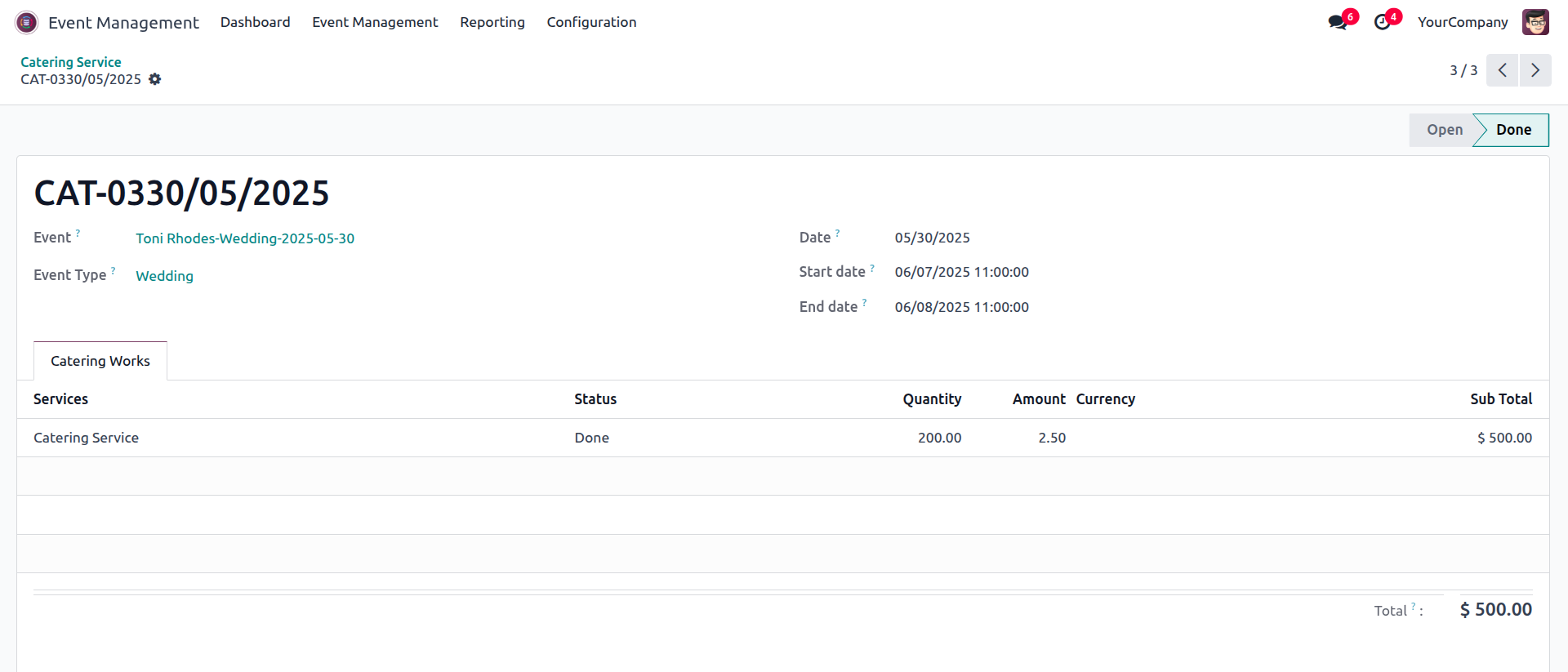Select the Catering Works tab
This screenshot has height=672, width=1568.
(100, 361)
